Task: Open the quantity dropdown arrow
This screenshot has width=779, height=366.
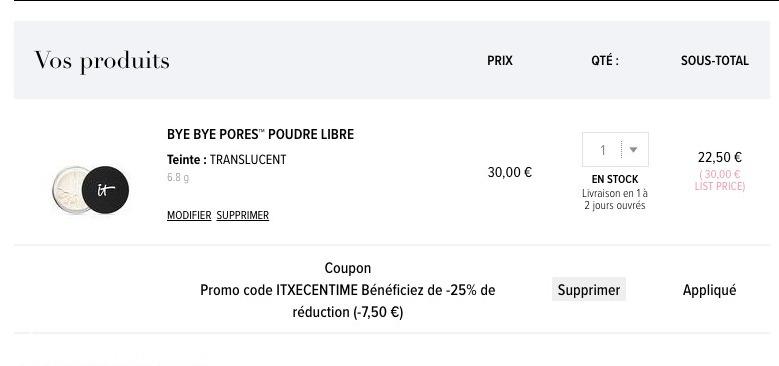Action: 633,149
